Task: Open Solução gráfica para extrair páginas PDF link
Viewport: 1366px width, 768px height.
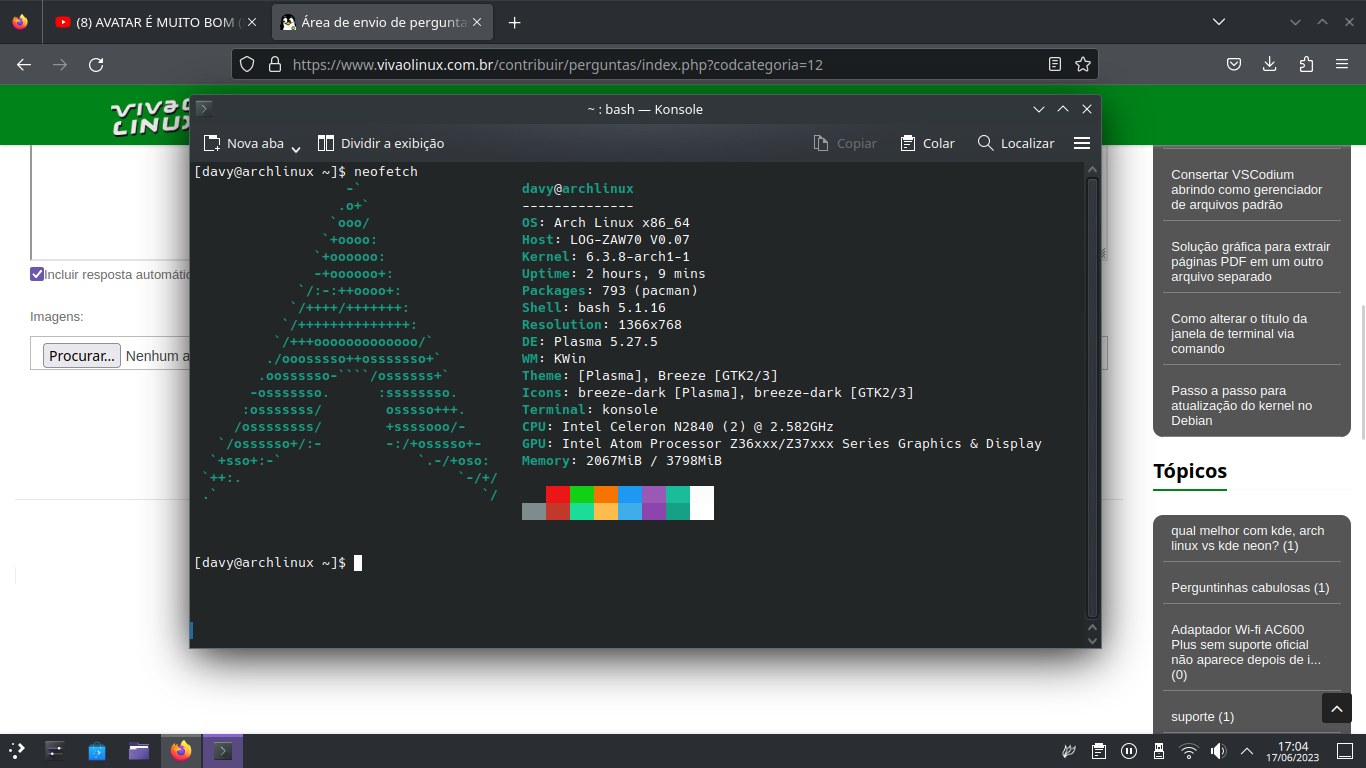Action: [x=1251, y=261]
